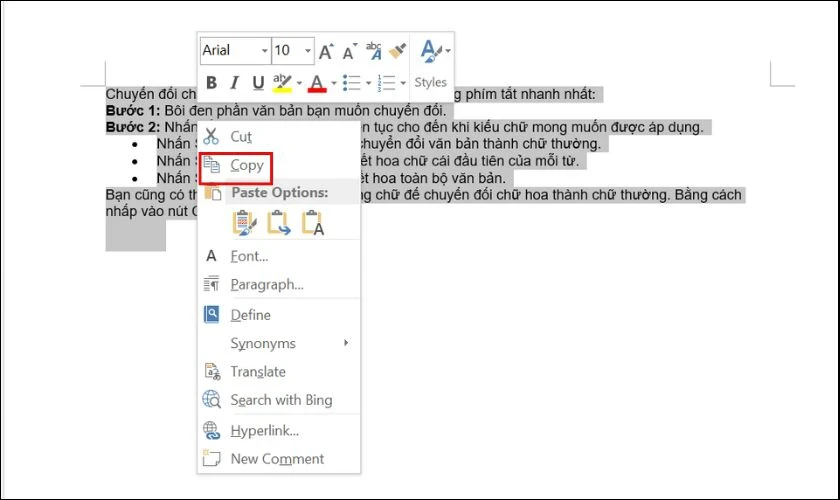Apply bullet list formatting
840x500 pixels.
point(351,83)
